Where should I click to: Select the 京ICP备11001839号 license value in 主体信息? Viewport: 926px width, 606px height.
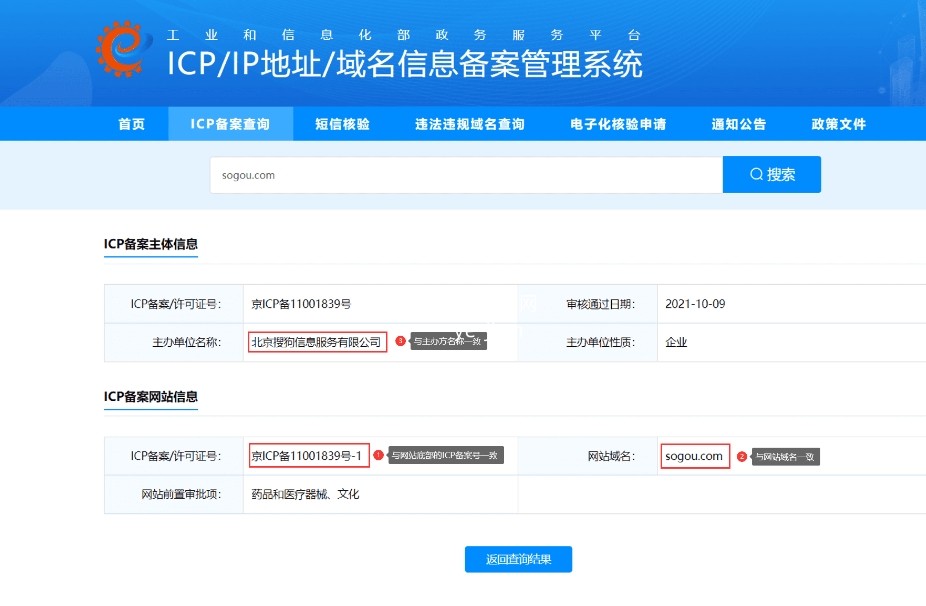point(301,304)
